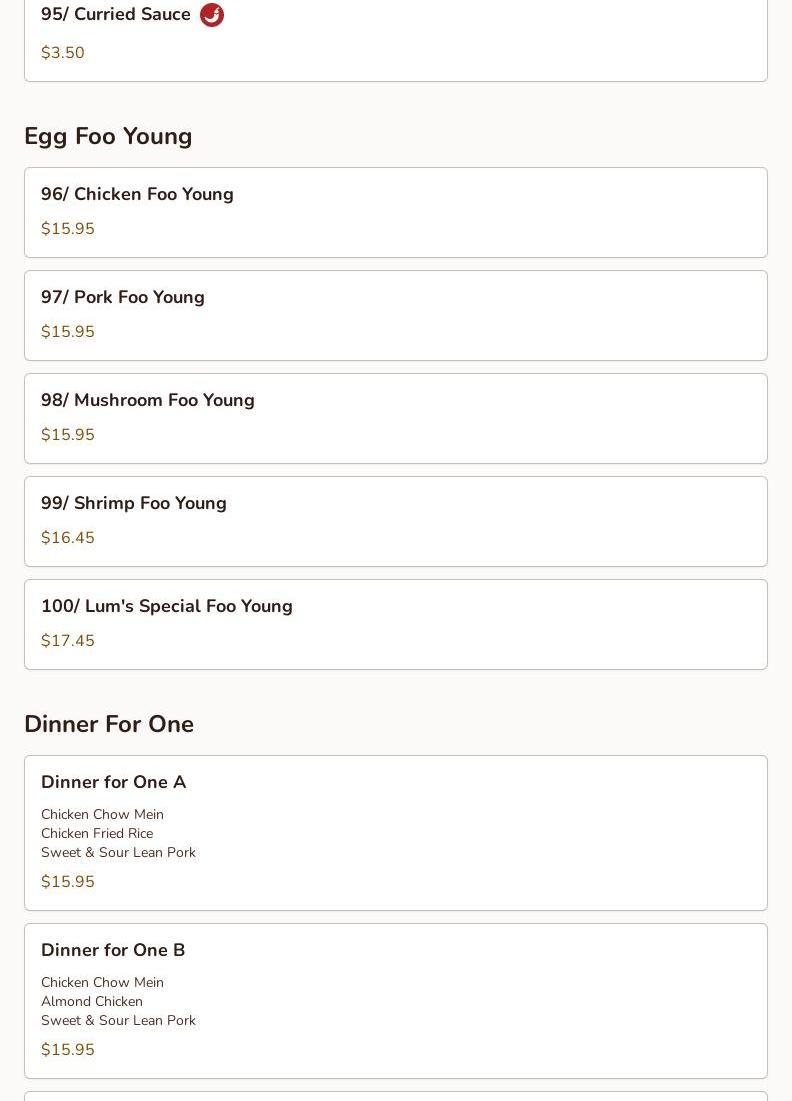Click the $15.95 Mushroom Foo Young price
This screenshot has height=1101, width=792.
tap(68, 435)
